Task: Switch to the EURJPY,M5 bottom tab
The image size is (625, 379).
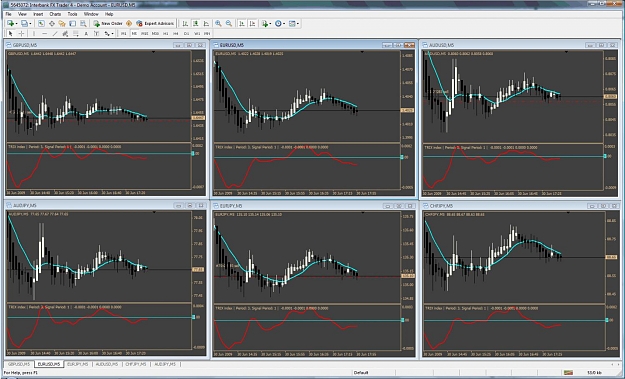Action: coord(77,364)
